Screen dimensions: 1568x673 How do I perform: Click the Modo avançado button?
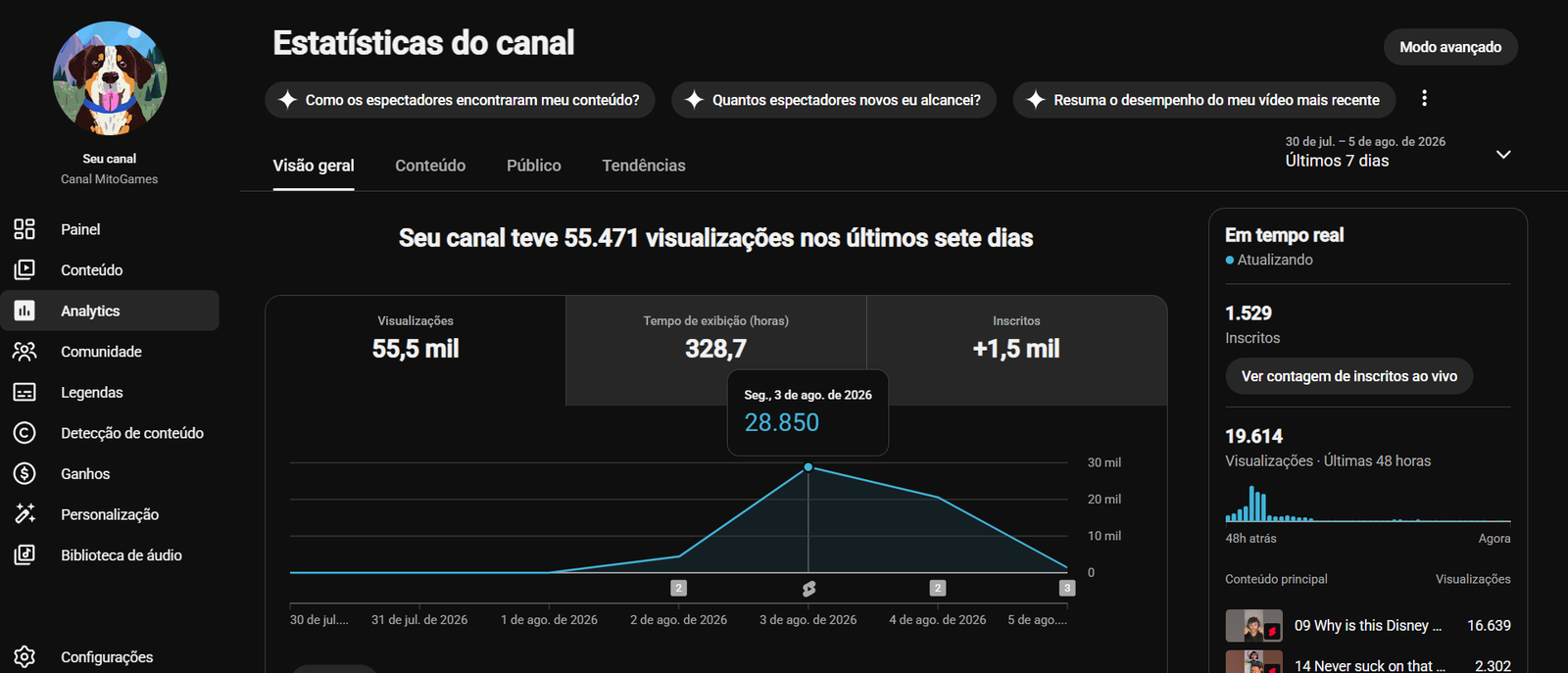click(1450, 47)
